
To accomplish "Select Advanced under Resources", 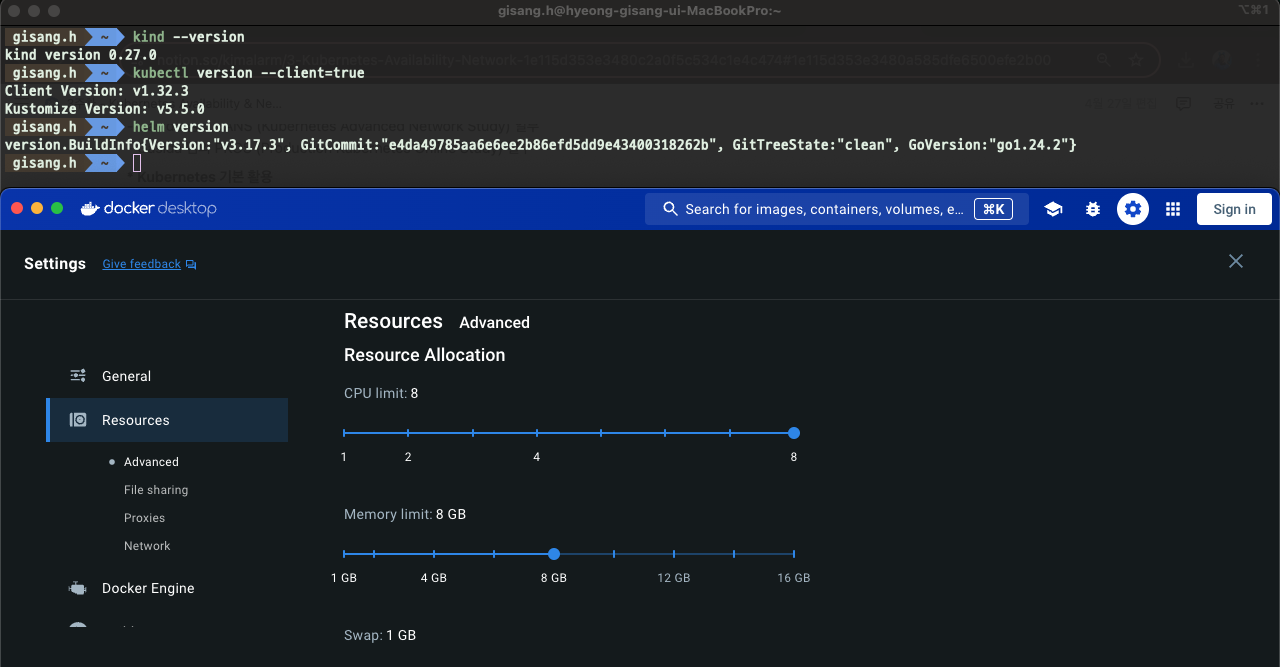I will point(151,462).
